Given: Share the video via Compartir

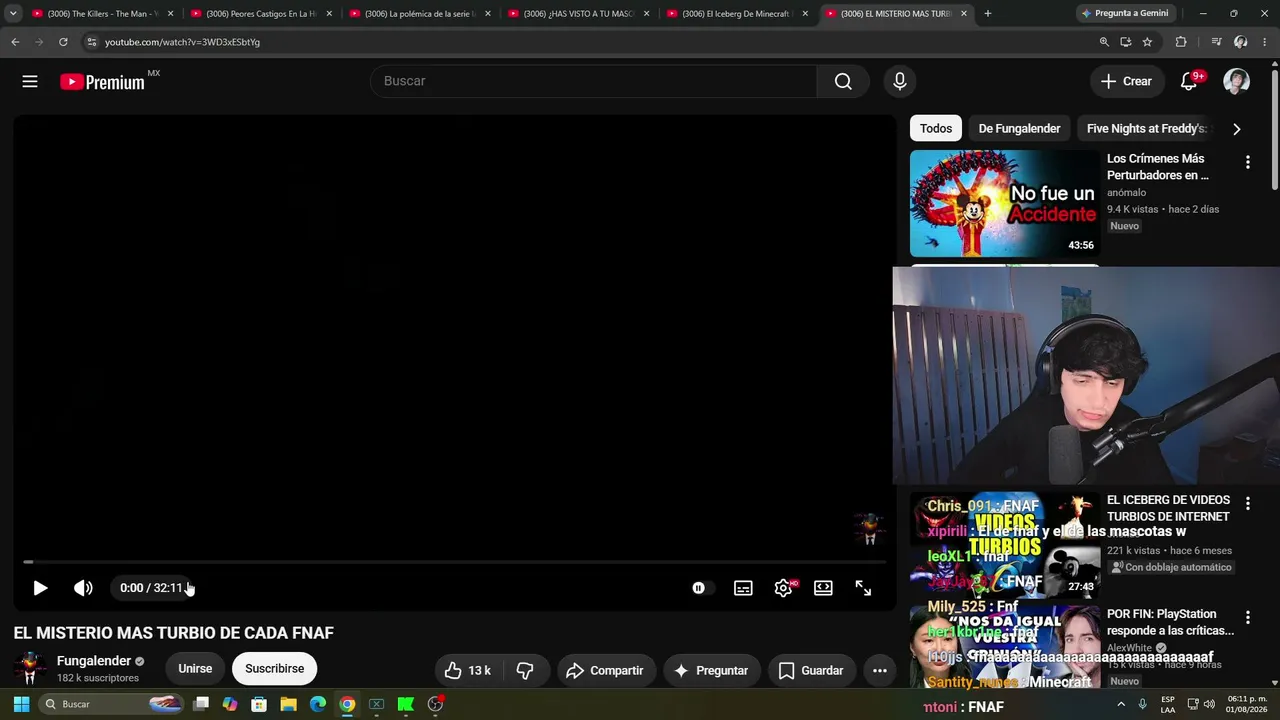Looking at the screenshot, I should click(x=606, y=670).
